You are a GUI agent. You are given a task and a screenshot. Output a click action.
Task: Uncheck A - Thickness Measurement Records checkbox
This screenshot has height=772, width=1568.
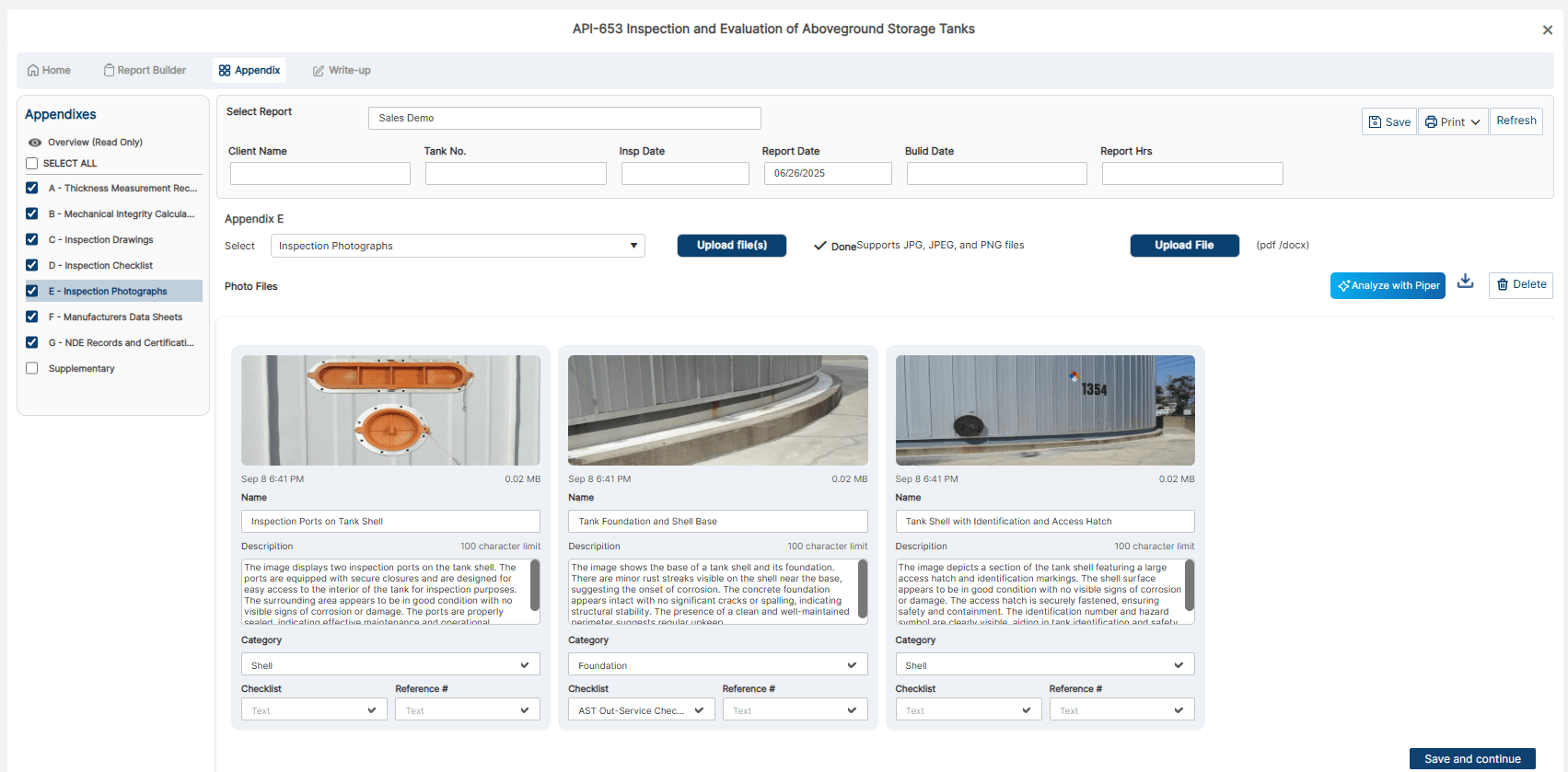[x=32, y=188]
